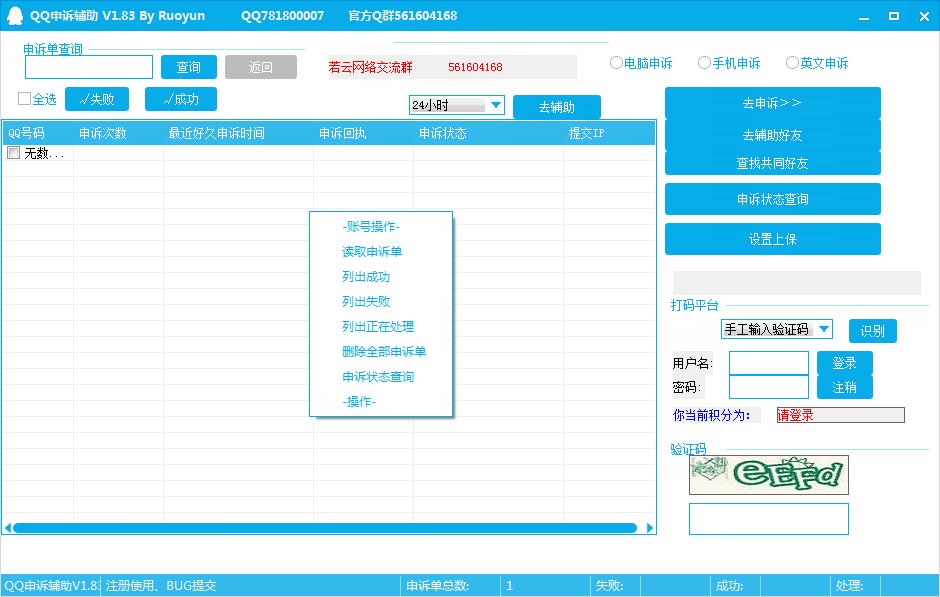Viewport: 940px width, 597px height.
Task: Choose 读取申诉单 in the context menu
Action: (372, 252)
